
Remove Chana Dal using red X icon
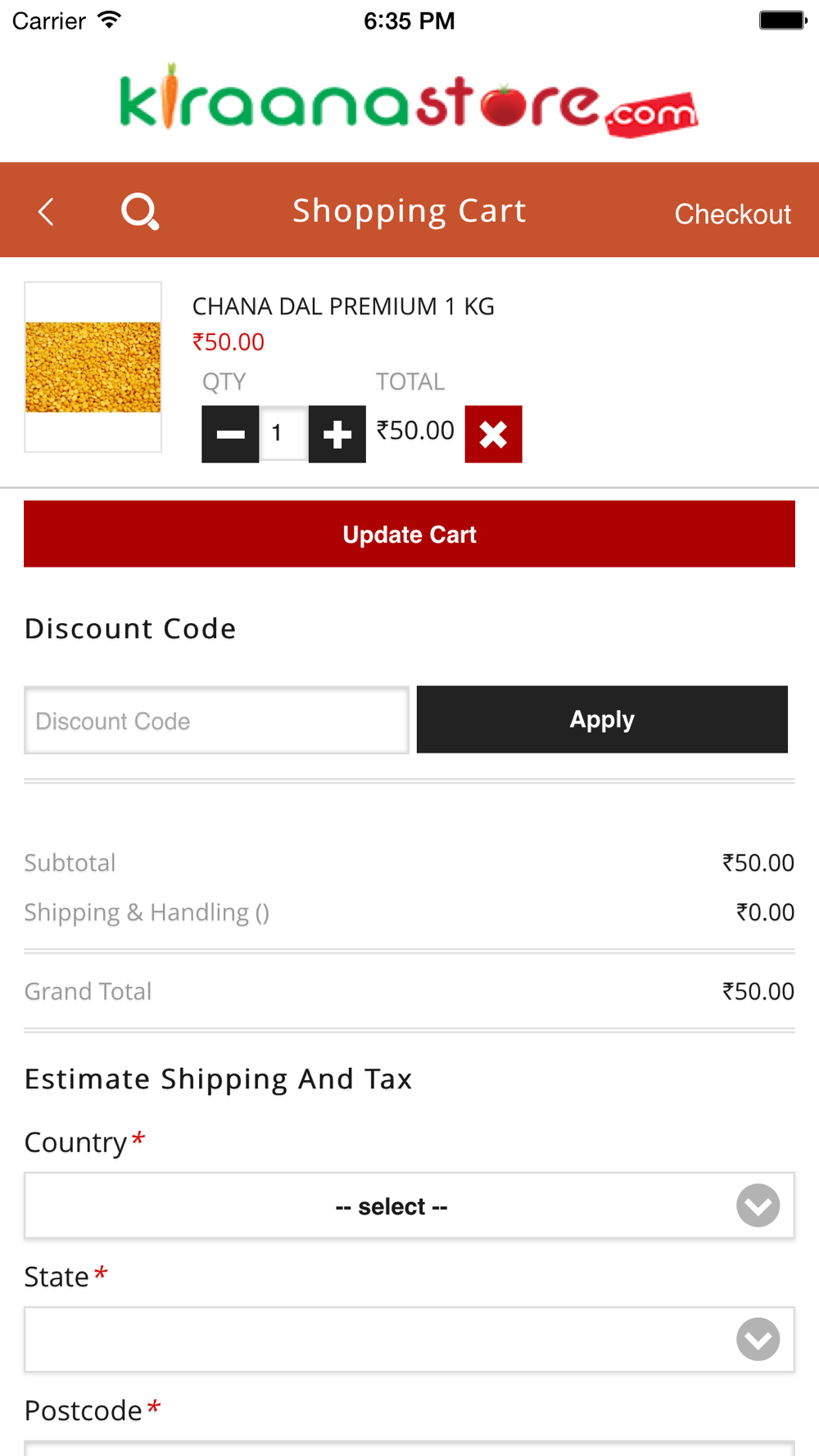pyautogui.click(x=493, y=434)
